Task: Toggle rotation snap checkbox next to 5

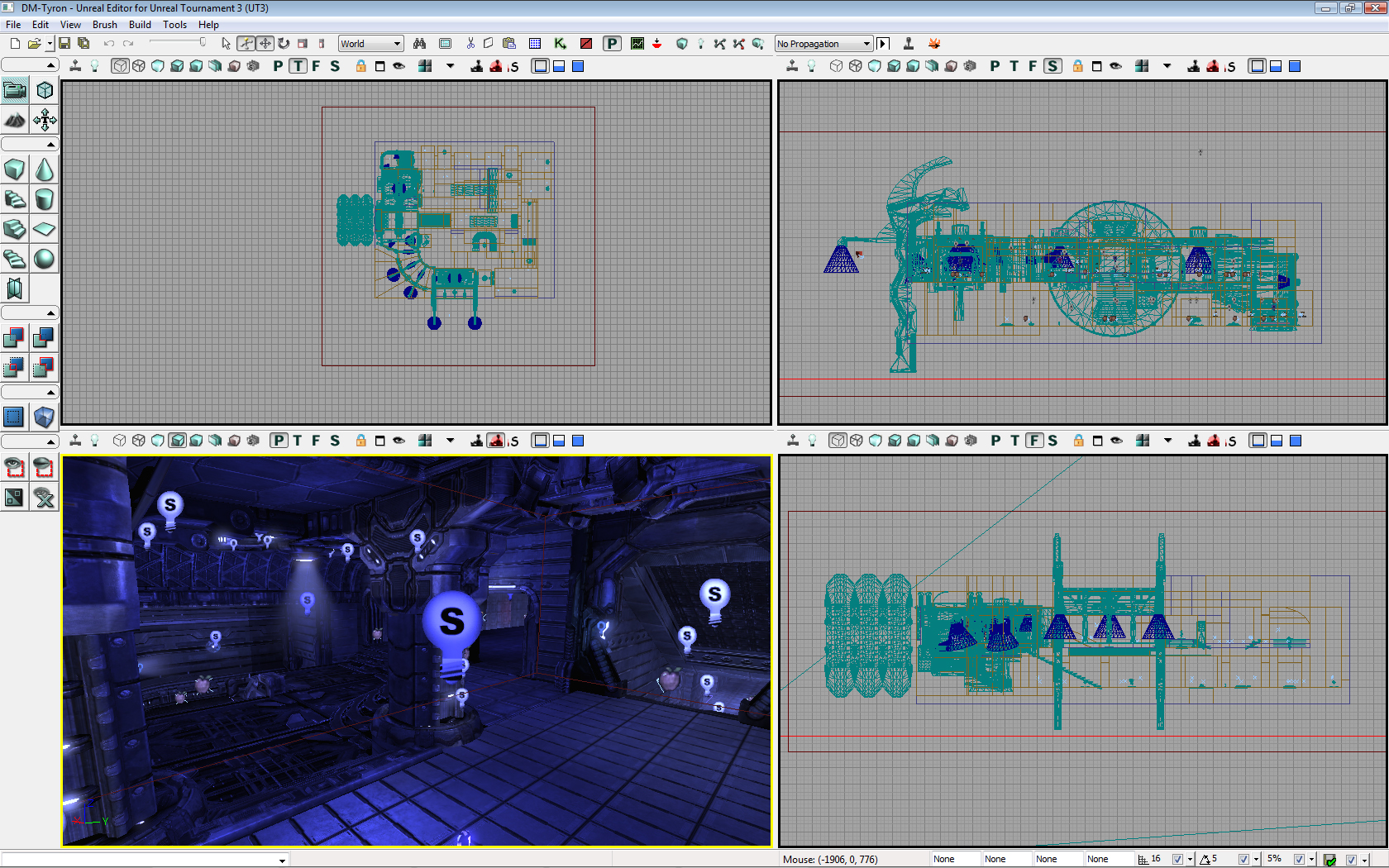Action: (x=1243, y=860)
